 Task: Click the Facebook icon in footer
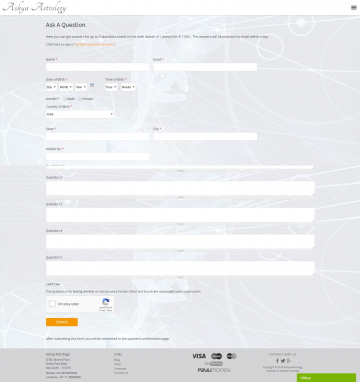click(277, 361)
